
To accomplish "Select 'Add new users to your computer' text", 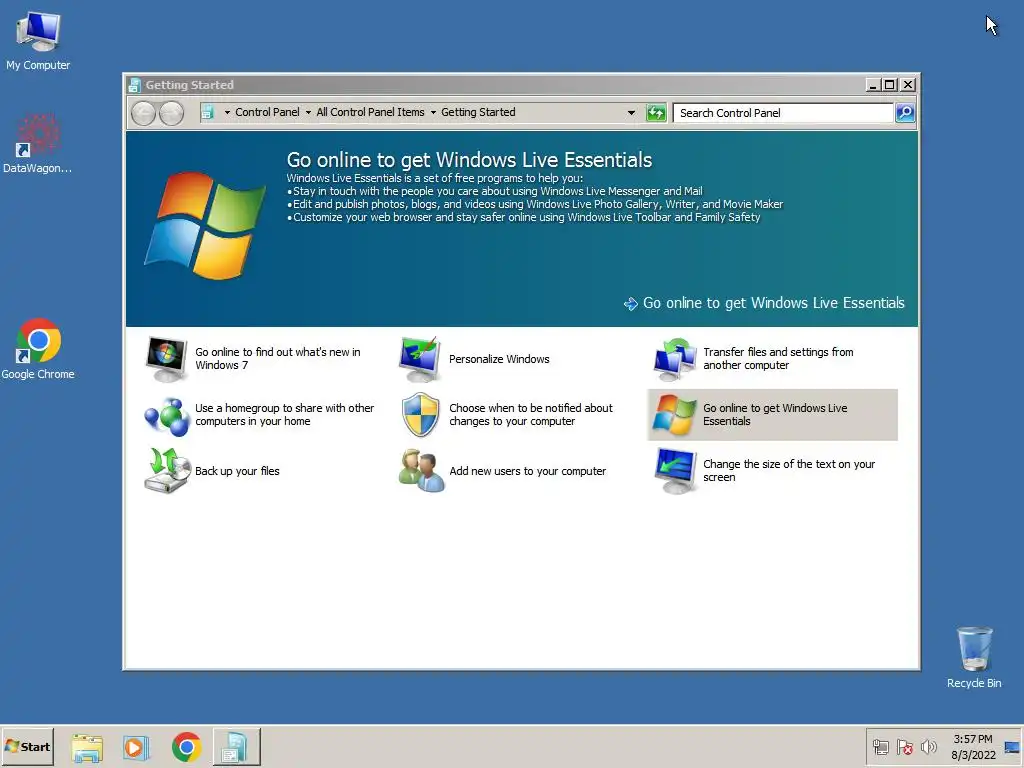I will (527, 471).
